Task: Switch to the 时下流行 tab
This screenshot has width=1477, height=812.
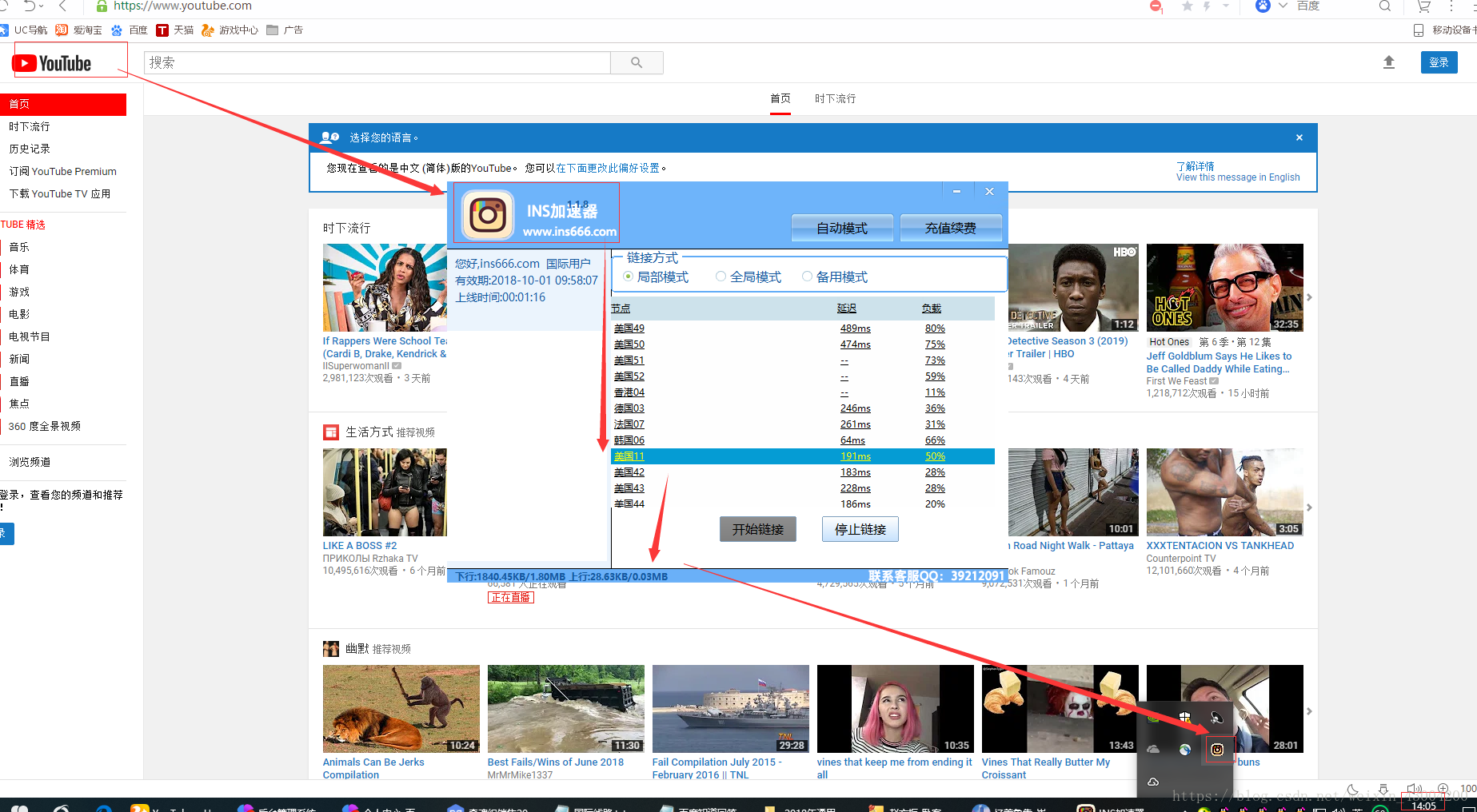Action: point(835,98)
